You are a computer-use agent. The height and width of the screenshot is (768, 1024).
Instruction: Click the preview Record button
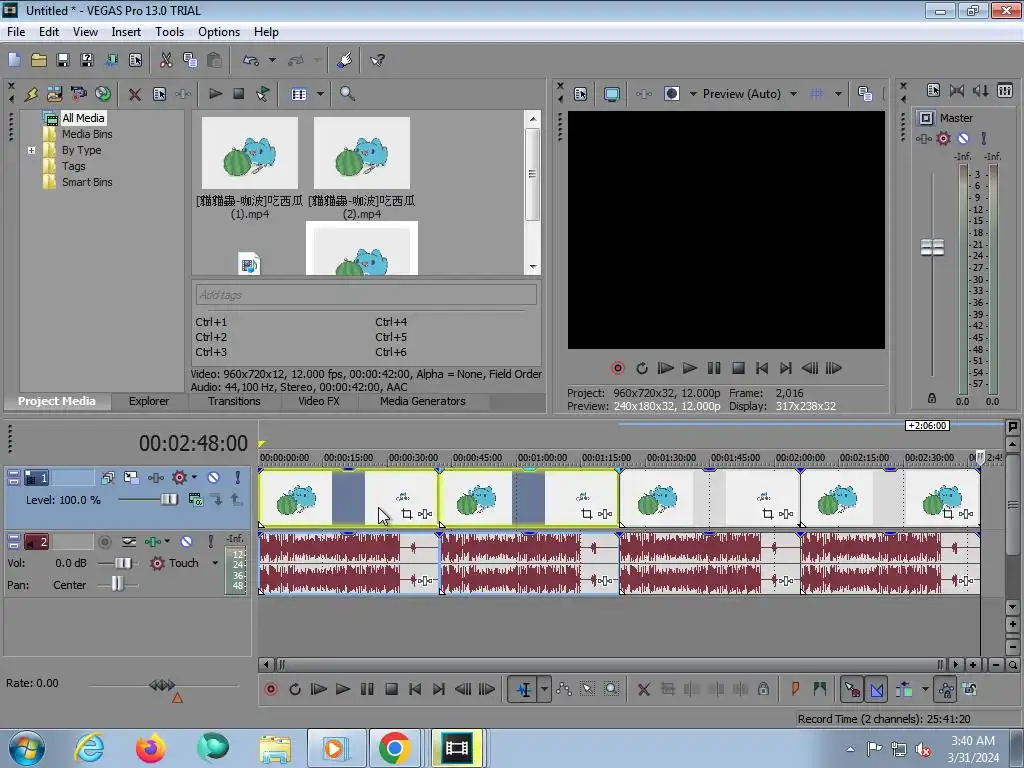click(x=618, y=368)
